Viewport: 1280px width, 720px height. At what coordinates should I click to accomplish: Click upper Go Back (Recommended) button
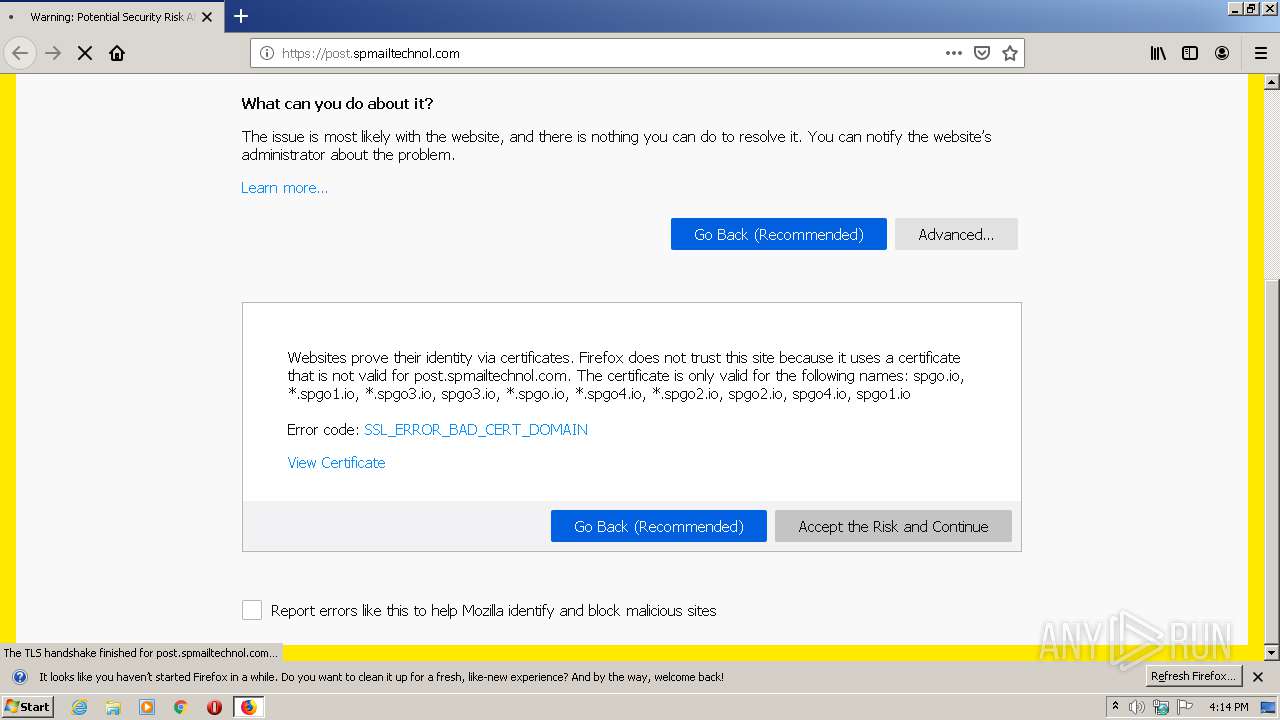[779, 234]
